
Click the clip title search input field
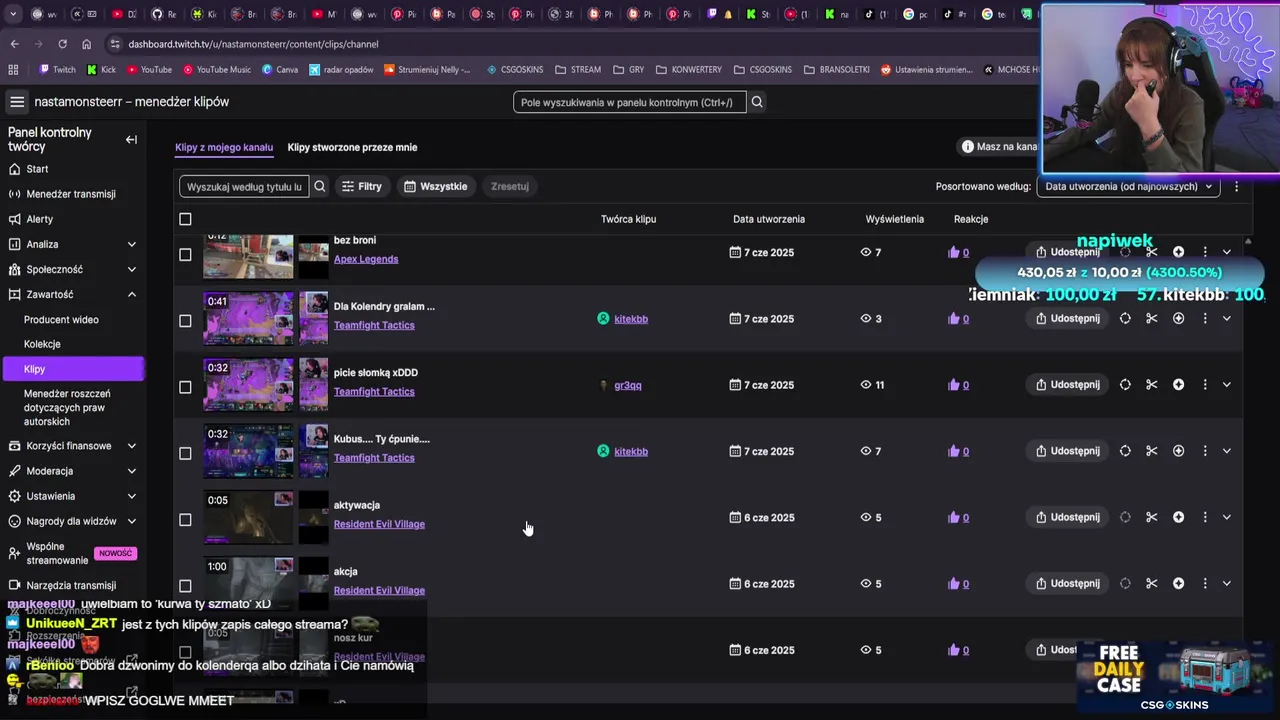coord(244,186)
